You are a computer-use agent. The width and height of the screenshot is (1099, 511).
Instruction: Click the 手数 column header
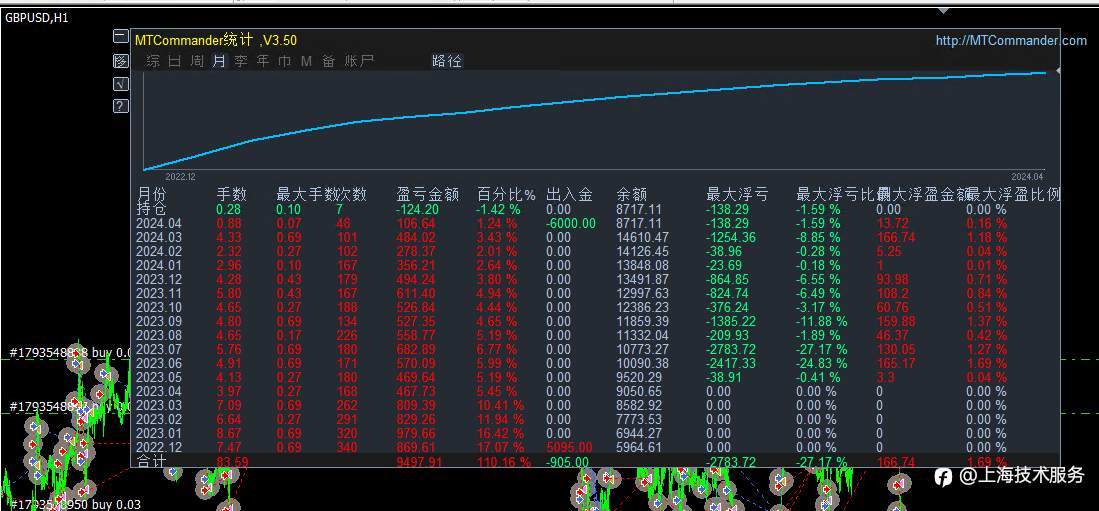click(231, 195)
